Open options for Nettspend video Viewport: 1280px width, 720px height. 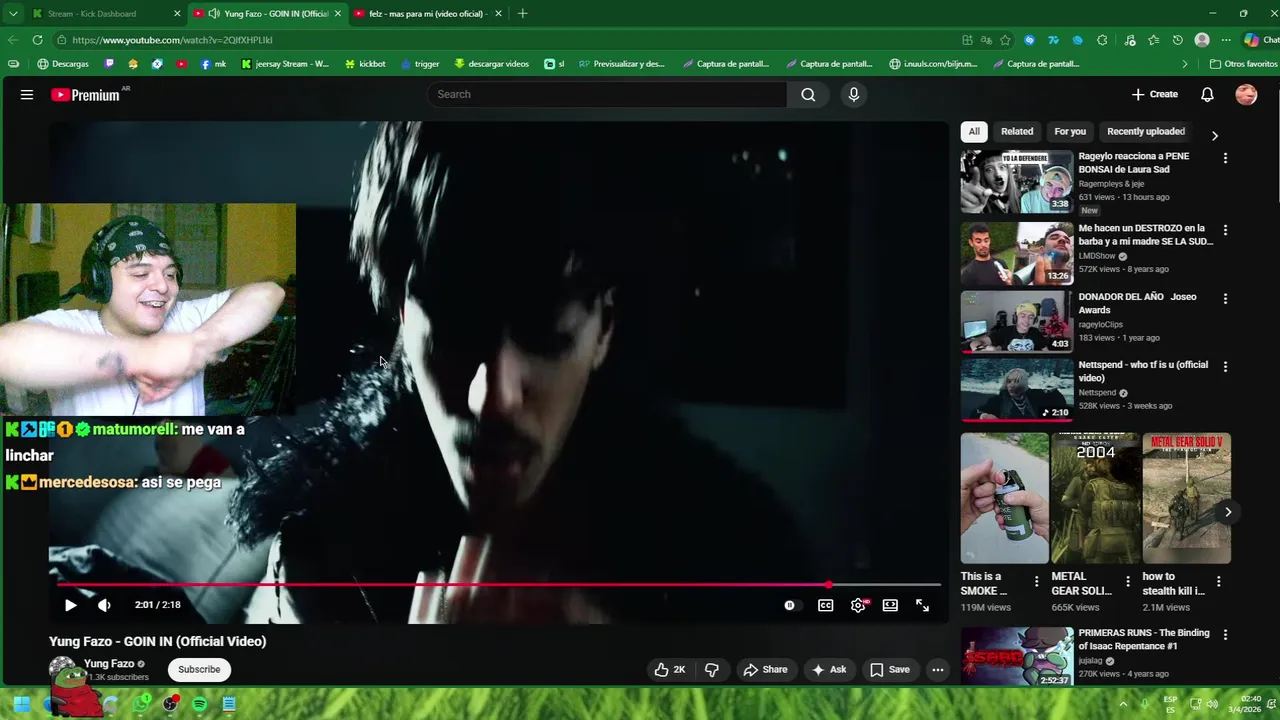click(x=1225, y=366)
